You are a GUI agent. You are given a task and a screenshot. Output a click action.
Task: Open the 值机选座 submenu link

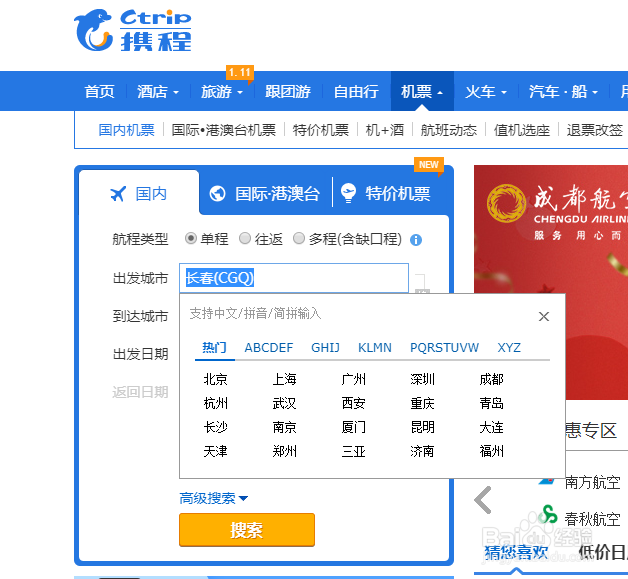point(521,130)
